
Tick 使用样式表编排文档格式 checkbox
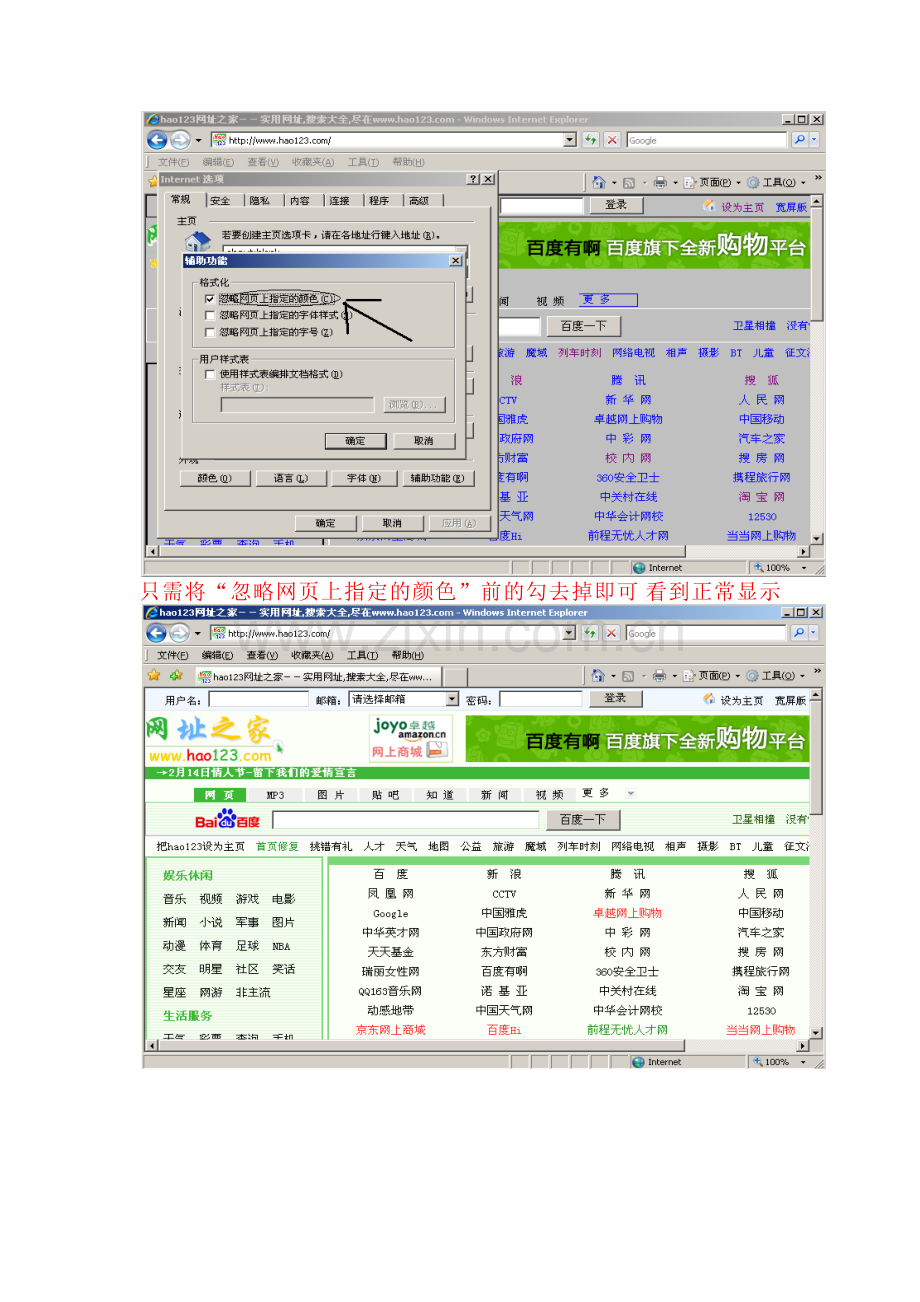209,374
